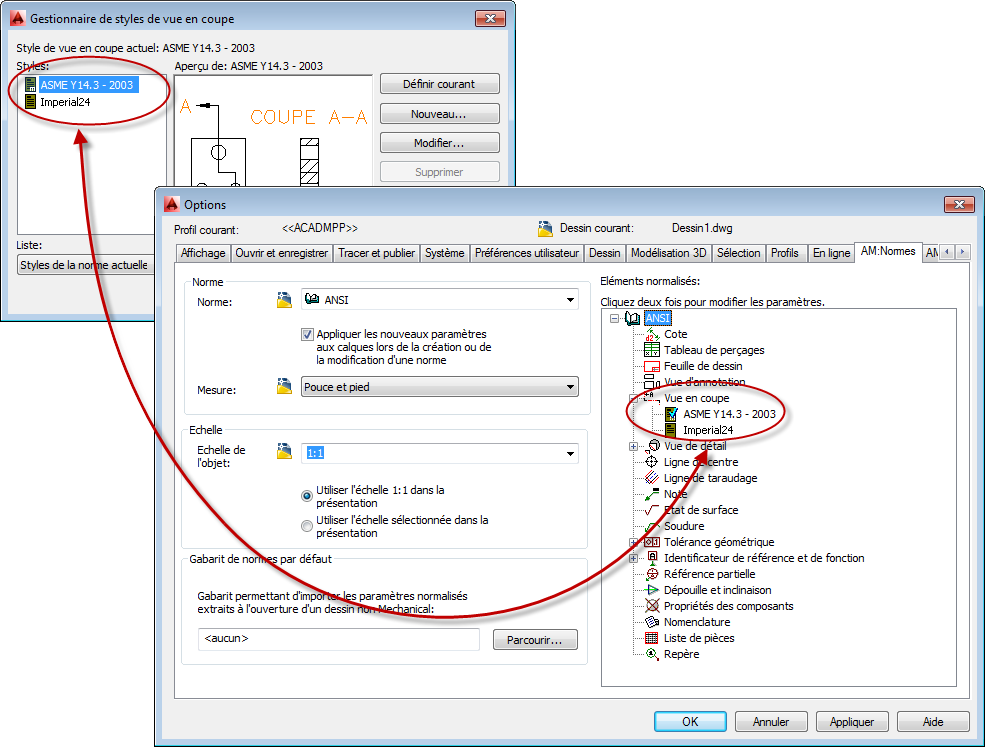This screenshot has width=985, height=747.
Task: Collapse the ANSI root tree node
Action: tap(614, 319)
